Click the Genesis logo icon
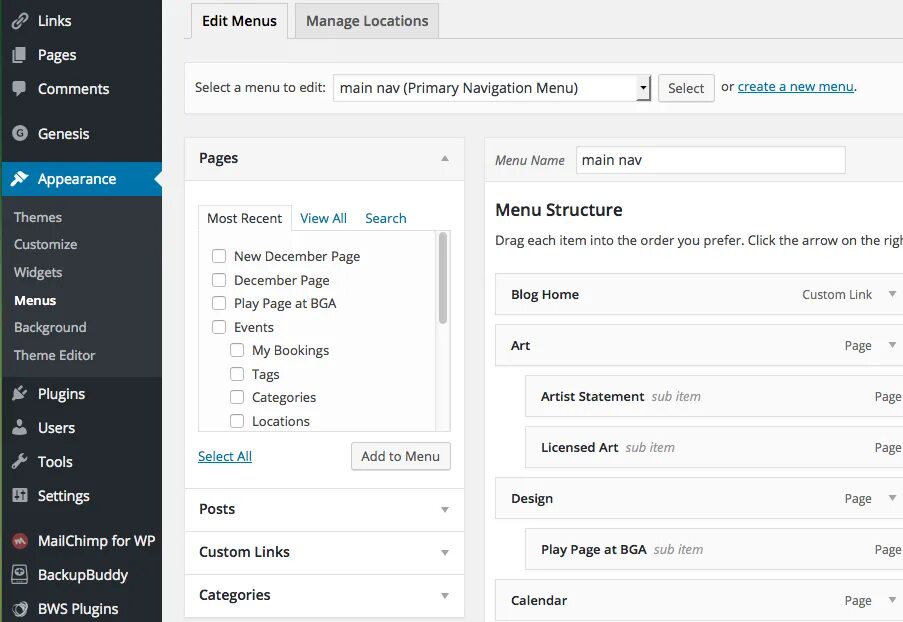This screenshot has height=622, width=903. (20, 134)
